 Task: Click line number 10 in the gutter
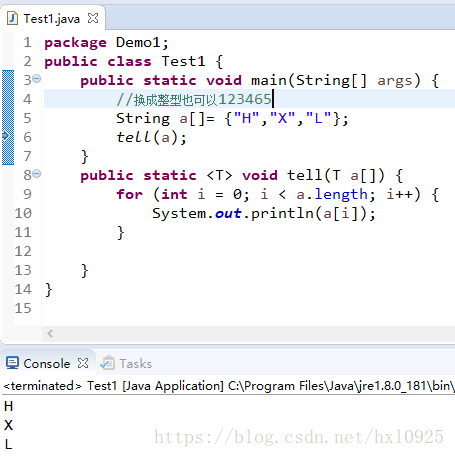coord(23,213)
